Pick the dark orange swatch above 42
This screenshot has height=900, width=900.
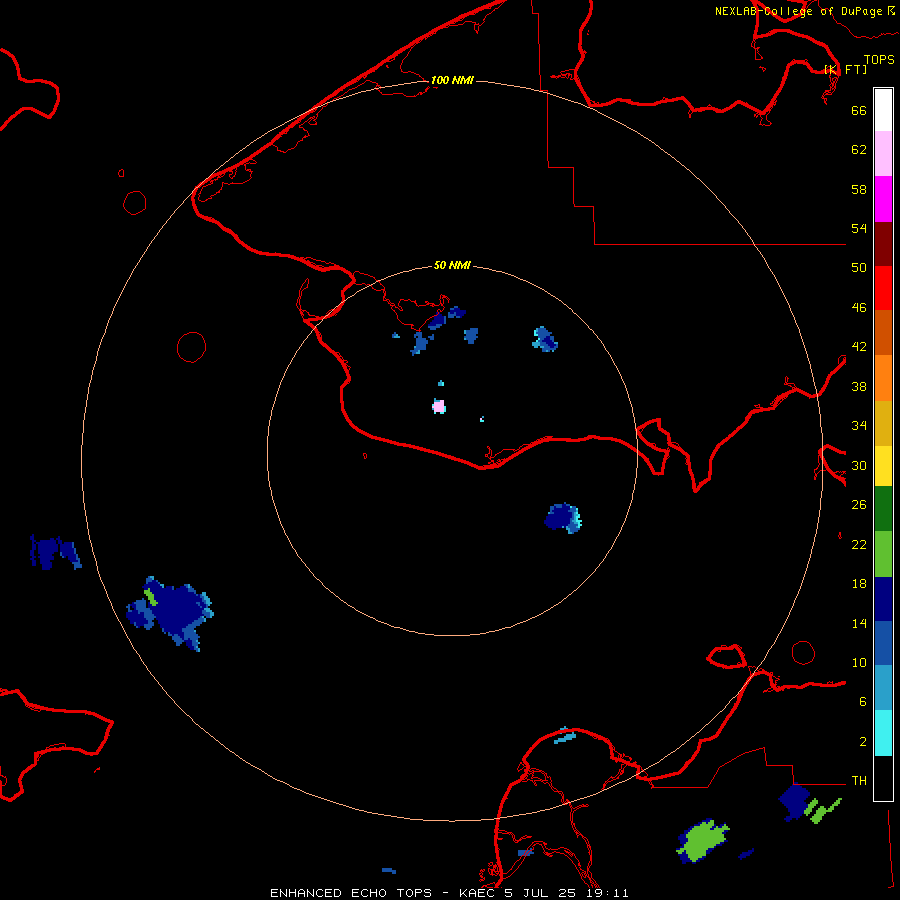coord(883,332)
